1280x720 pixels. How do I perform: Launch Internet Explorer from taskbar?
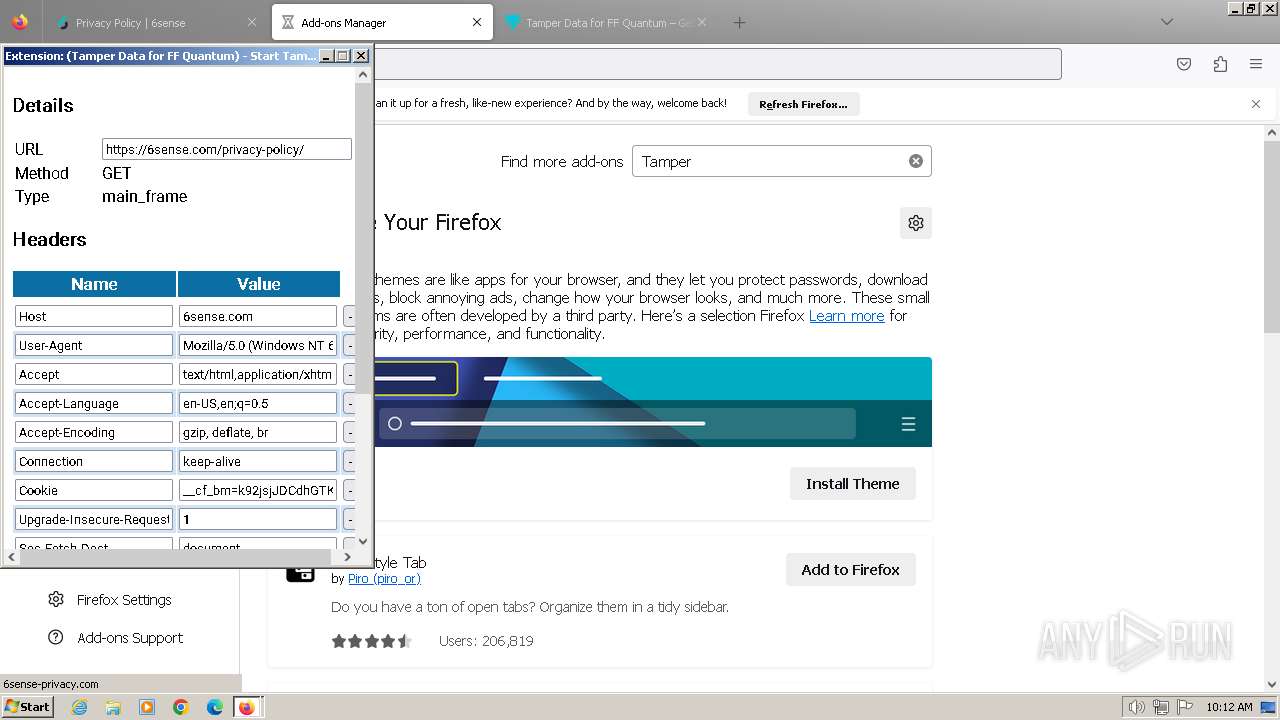point(79,707)
